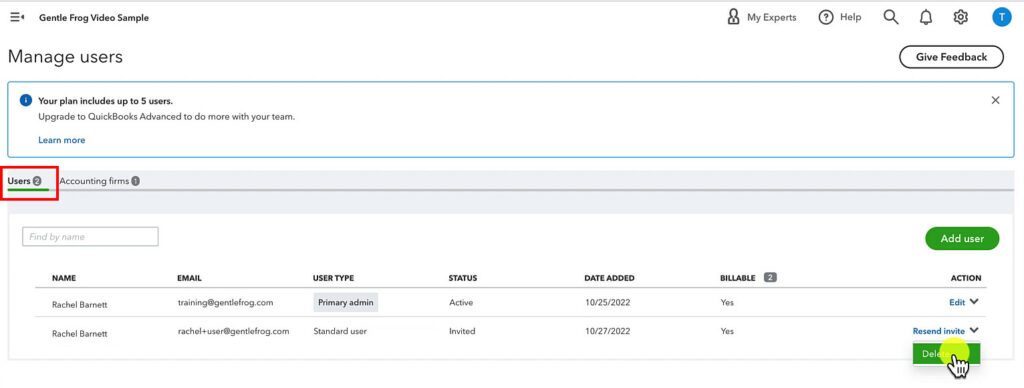
Task: Collapse action dropdown beside Resend invite
Action: 974,331
